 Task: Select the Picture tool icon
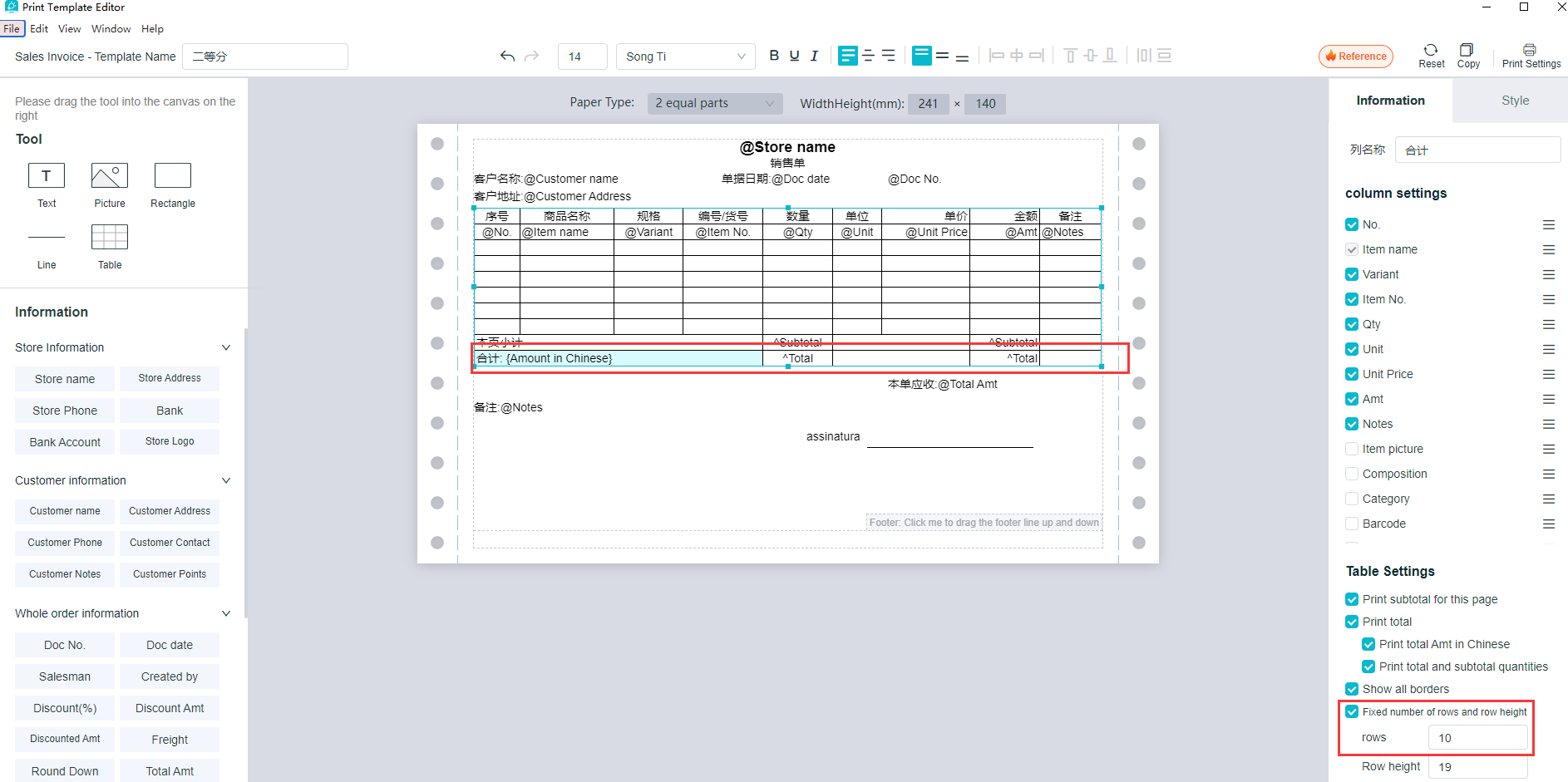click(110, 176)
